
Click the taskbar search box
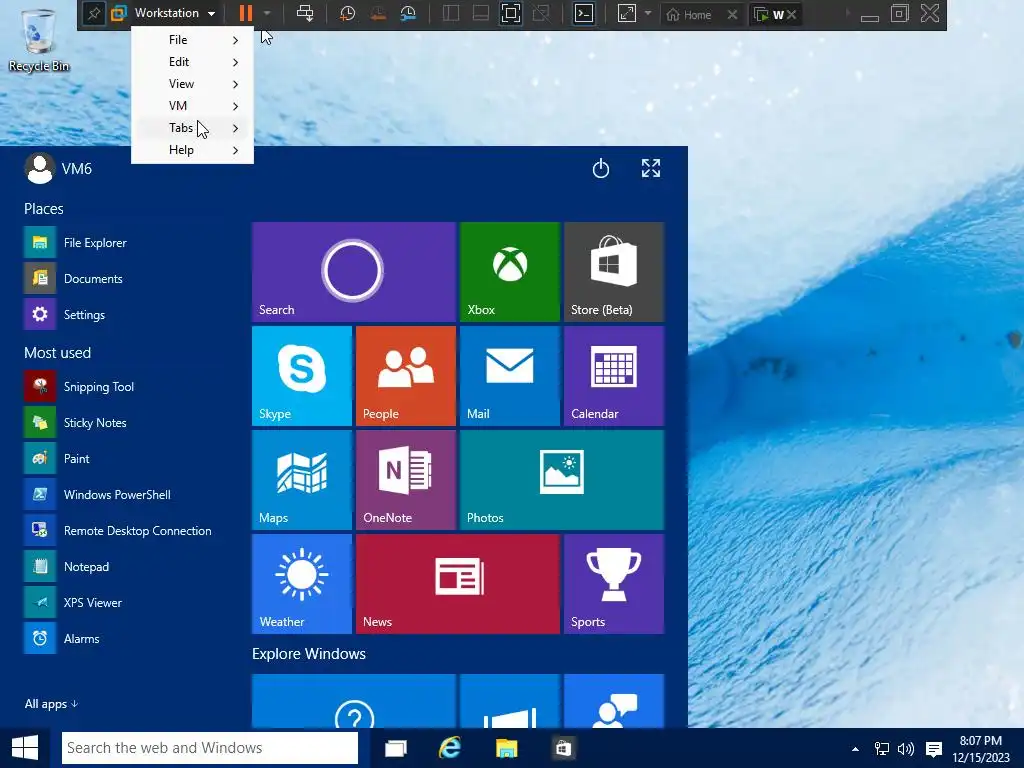click(210, 748)
